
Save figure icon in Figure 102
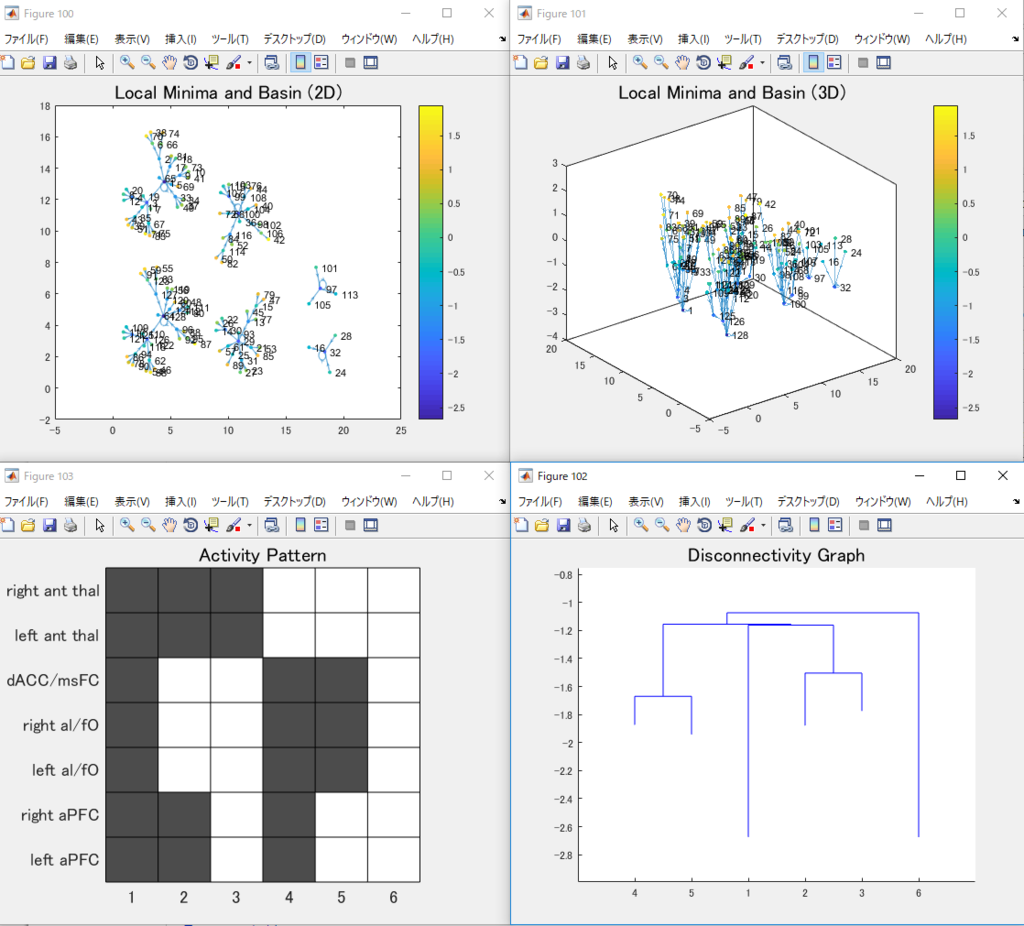[x=563, y=525]
